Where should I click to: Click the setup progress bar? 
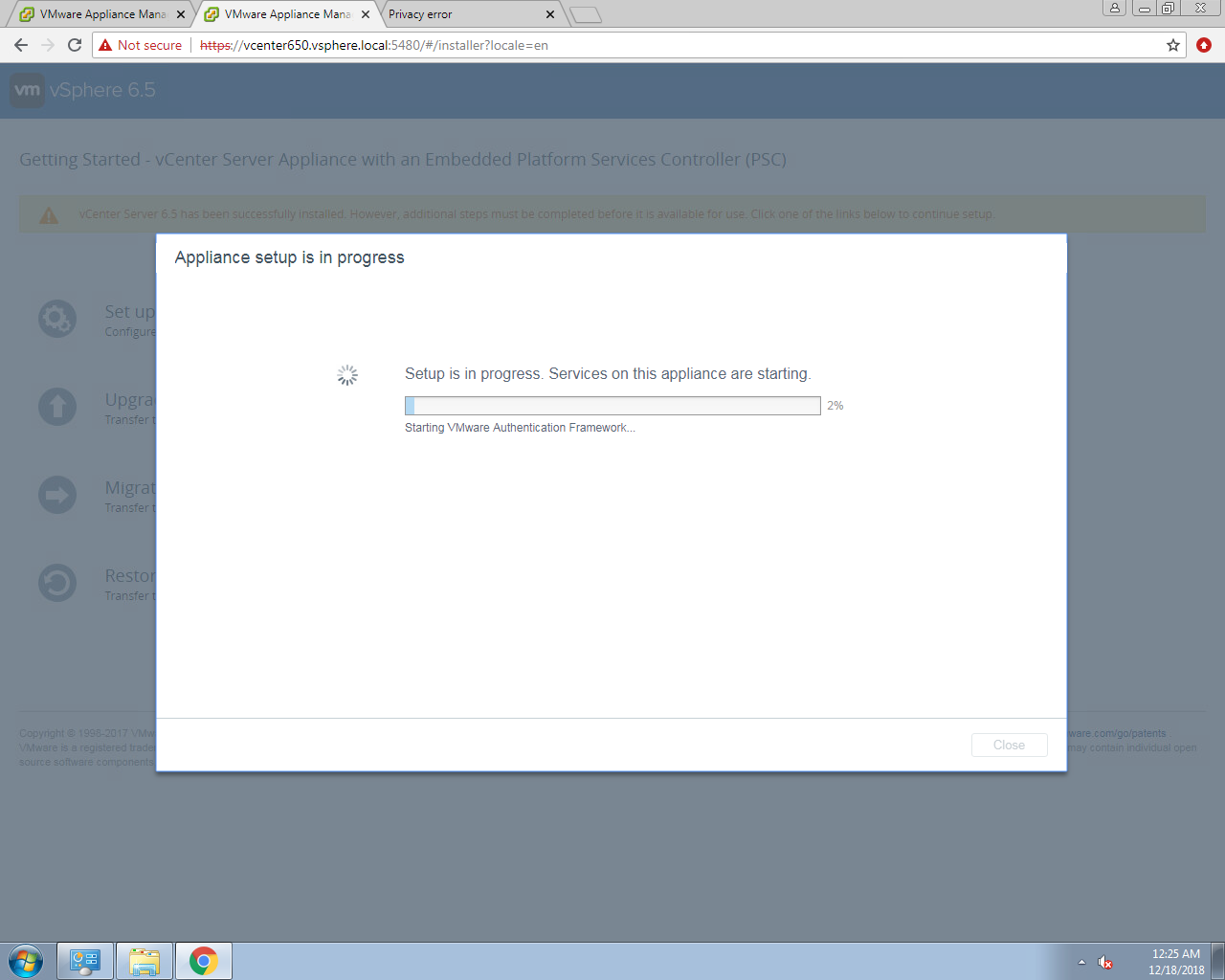coord(612,406)
